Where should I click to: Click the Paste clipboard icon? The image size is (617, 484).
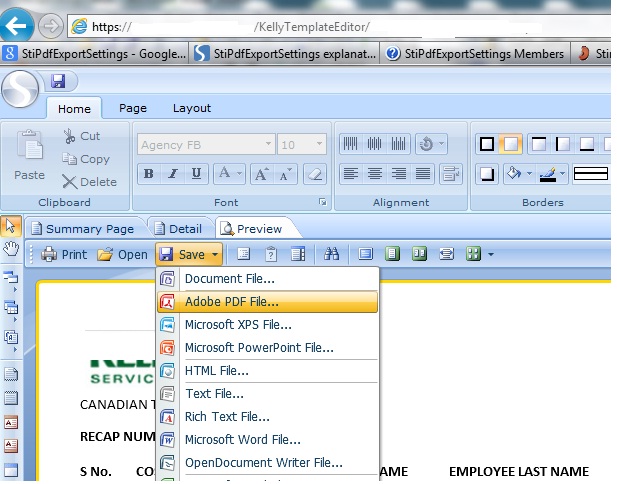[29, 144]
